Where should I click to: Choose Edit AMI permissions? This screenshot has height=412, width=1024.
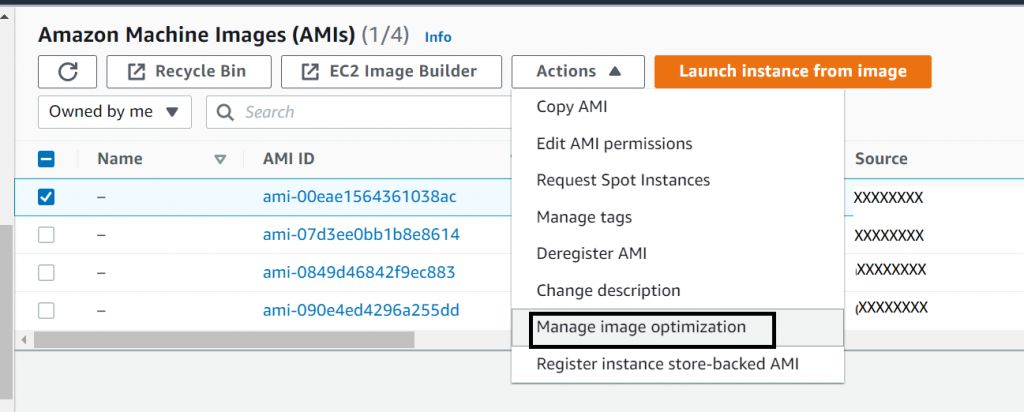[678, 143]
